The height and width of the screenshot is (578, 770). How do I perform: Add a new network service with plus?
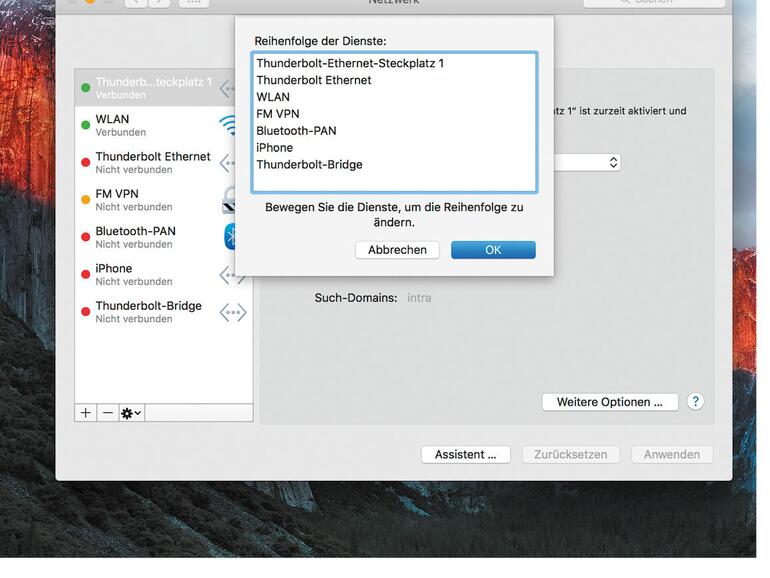(85, 413)
